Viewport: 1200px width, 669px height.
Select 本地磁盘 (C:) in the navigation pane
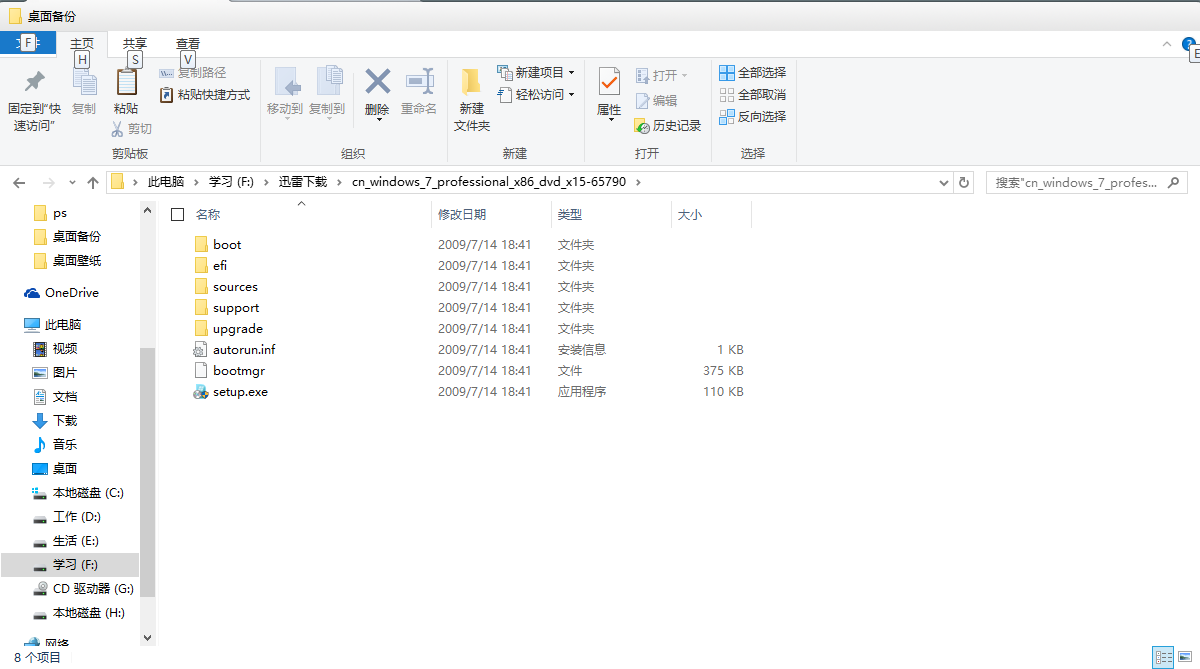tap(88, 493)
